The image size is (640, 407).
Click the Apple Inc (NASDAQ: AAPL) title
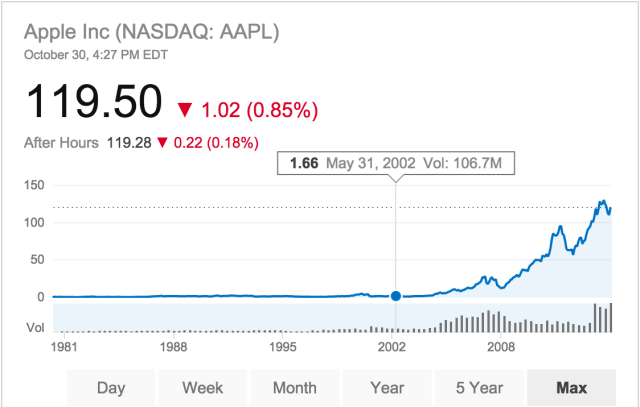pos(151,31)
